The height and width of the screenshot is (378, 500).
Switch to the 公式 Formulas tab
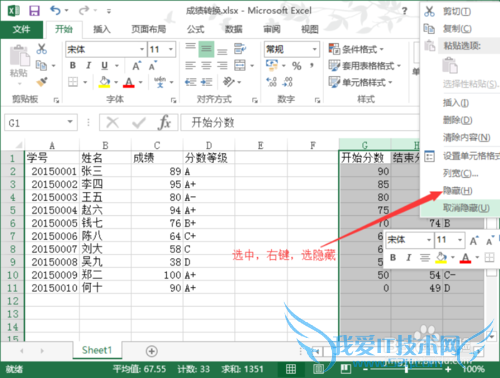pos(195,30)
